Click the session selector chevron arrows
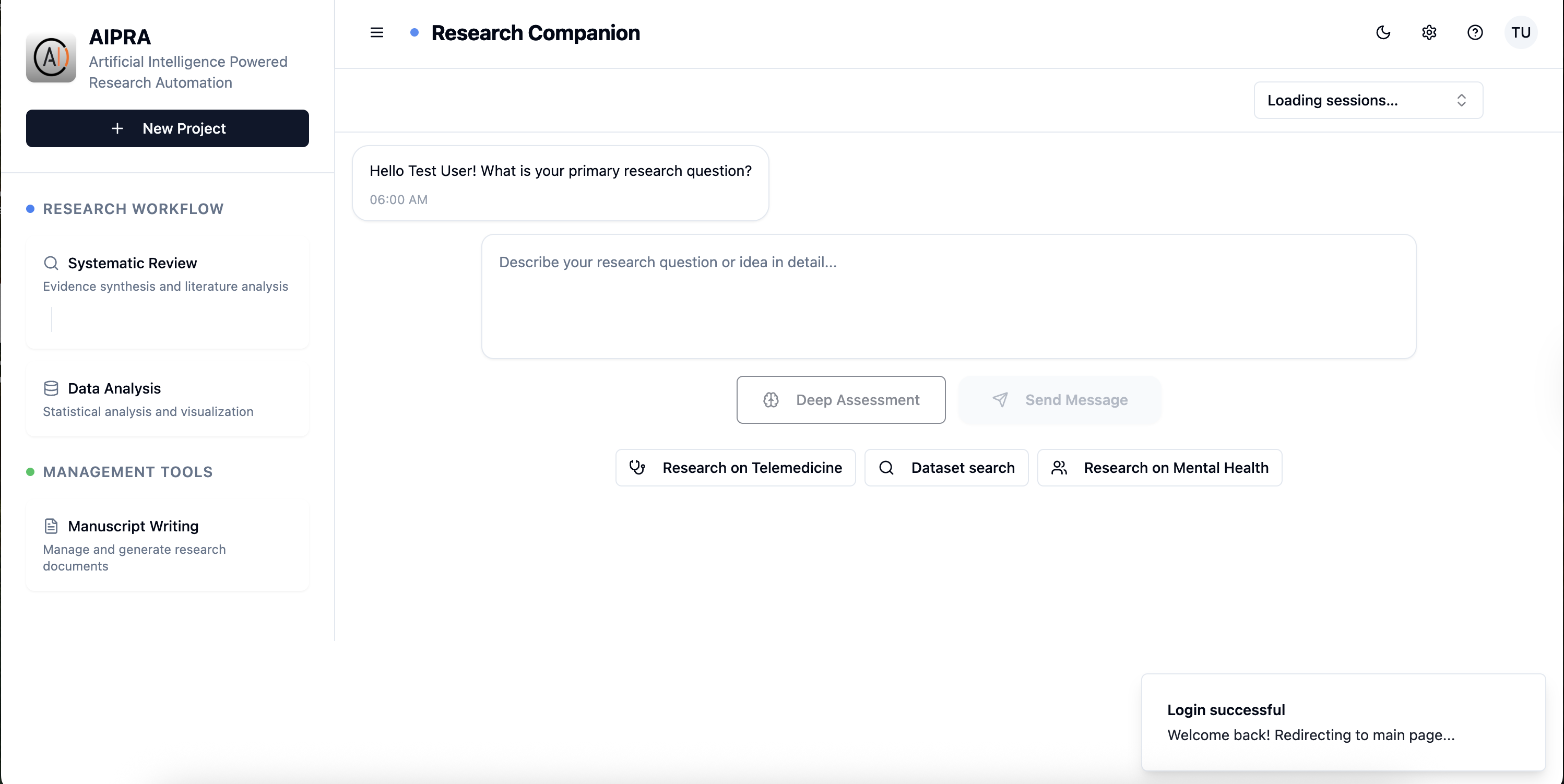 point(1461,100)
